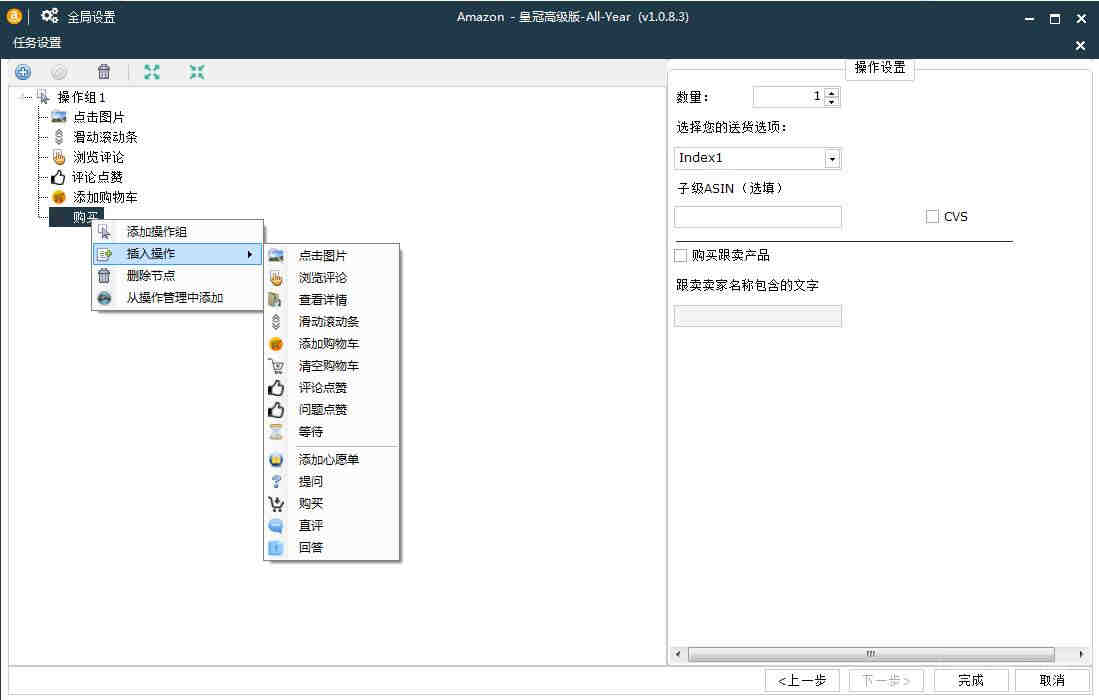Insert 滑动滚动条 action from submenu
This screenshot has height=700, width=1099.
pos(332,322)
